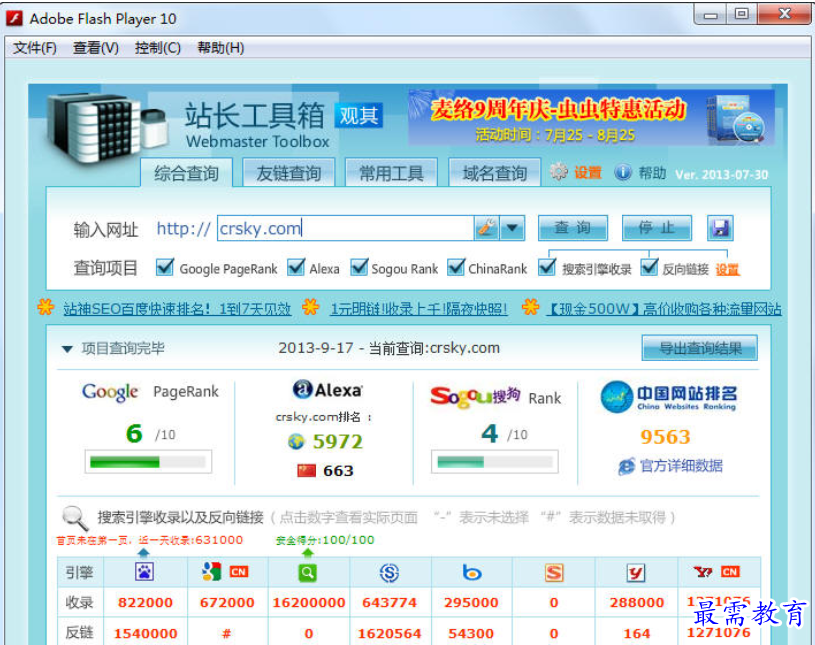Screen dimensions: 815x645
Task: Click the Alexa rank number 5972
Action: coord(337,442)
